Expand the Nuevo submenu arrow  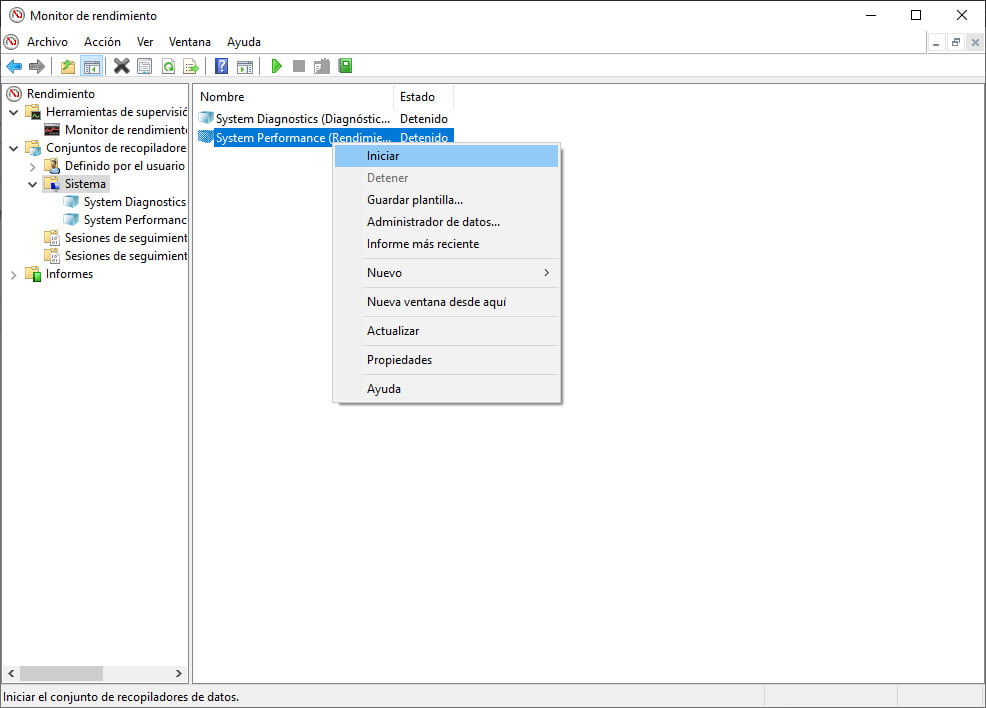(546, 273)
